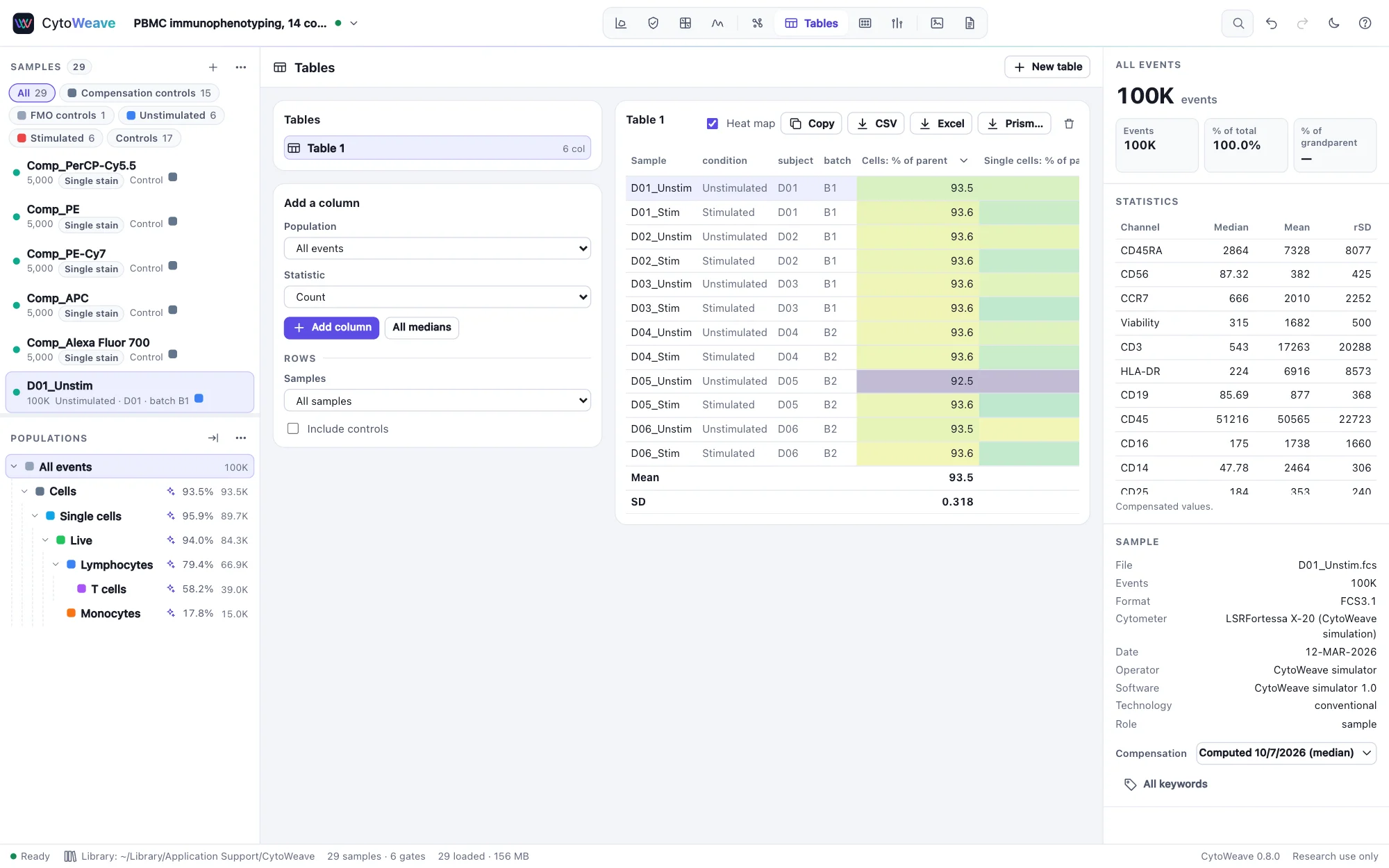Export table with the Excel button
The image size is (1389, 868).
(942, 124)
